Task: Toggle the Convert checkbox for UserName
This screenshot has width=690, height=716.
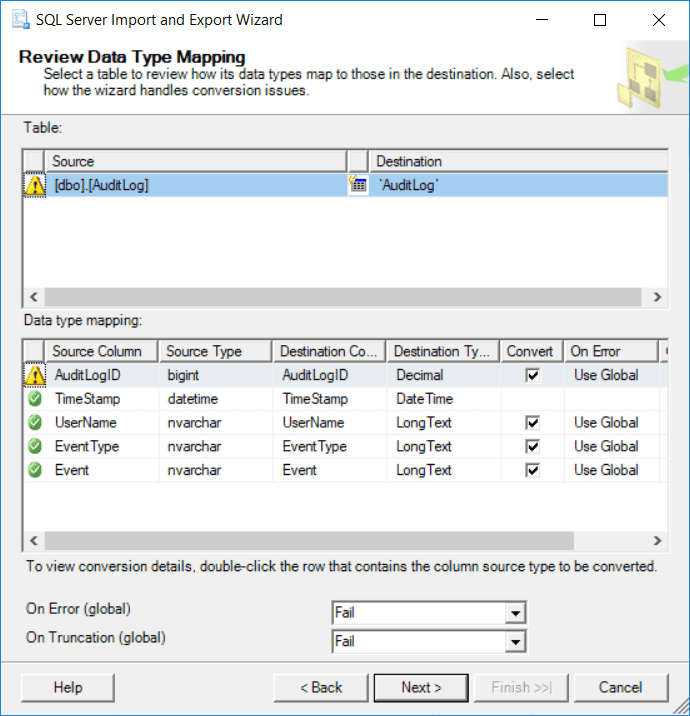Action: click(532, 422)
